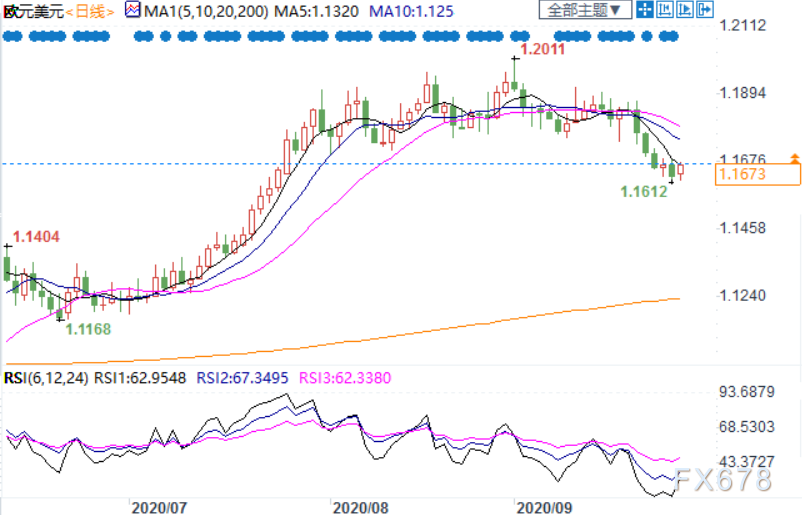Click the 2020/08 date axis label
The height and width of the screenshot is (515, 802).
pyautogui.click(x=361, y=507)
